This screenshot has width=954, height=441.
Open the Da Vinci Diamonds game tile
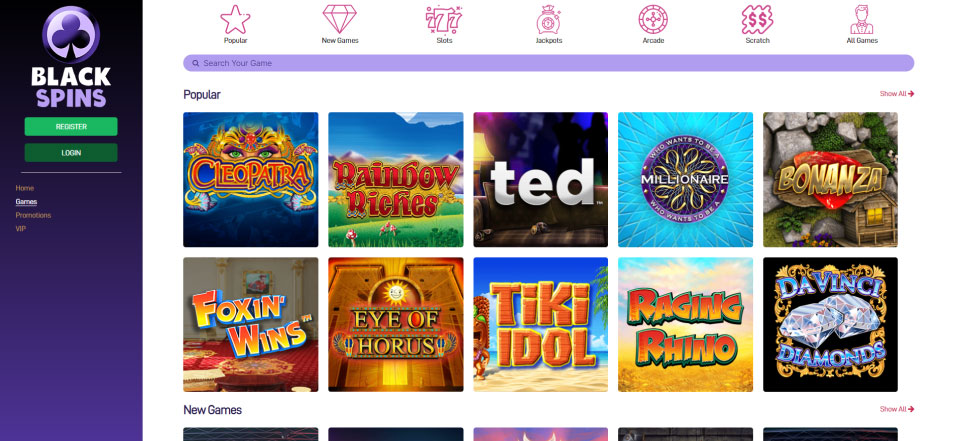(x=830, y=324)
